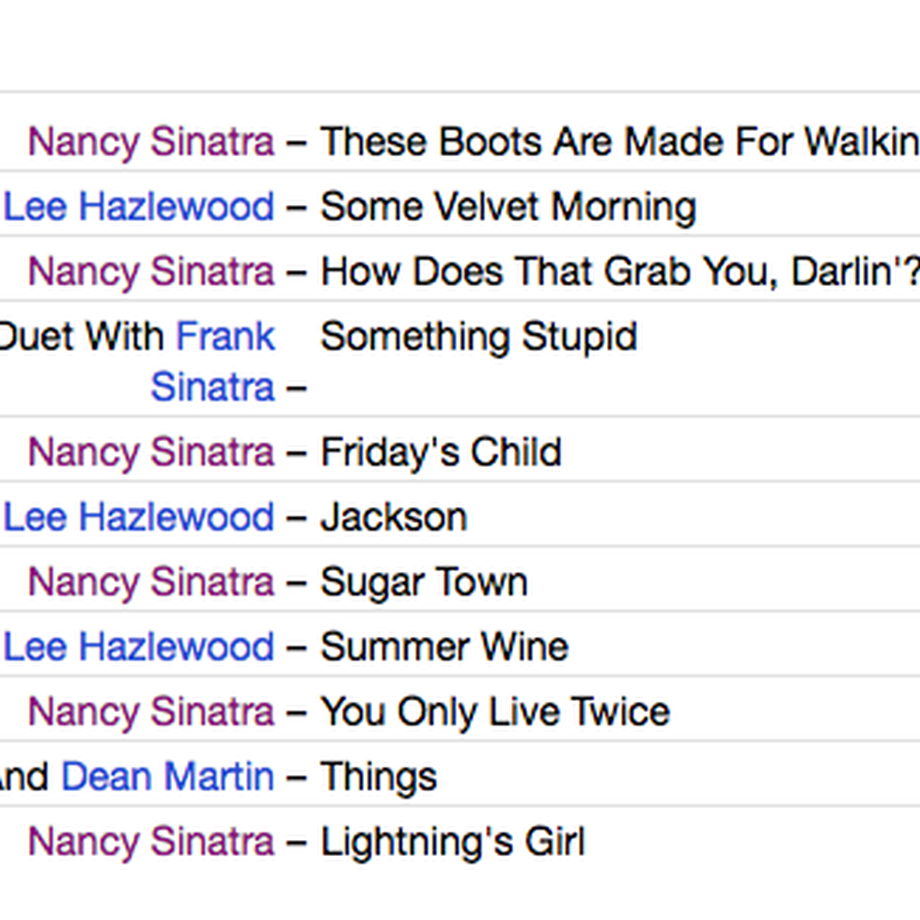Viewport: 920px width, 920px height.
Task: Open Lee Hazlewood link beside Jackson
Action: pyautogui.click(x=139, y=518)
